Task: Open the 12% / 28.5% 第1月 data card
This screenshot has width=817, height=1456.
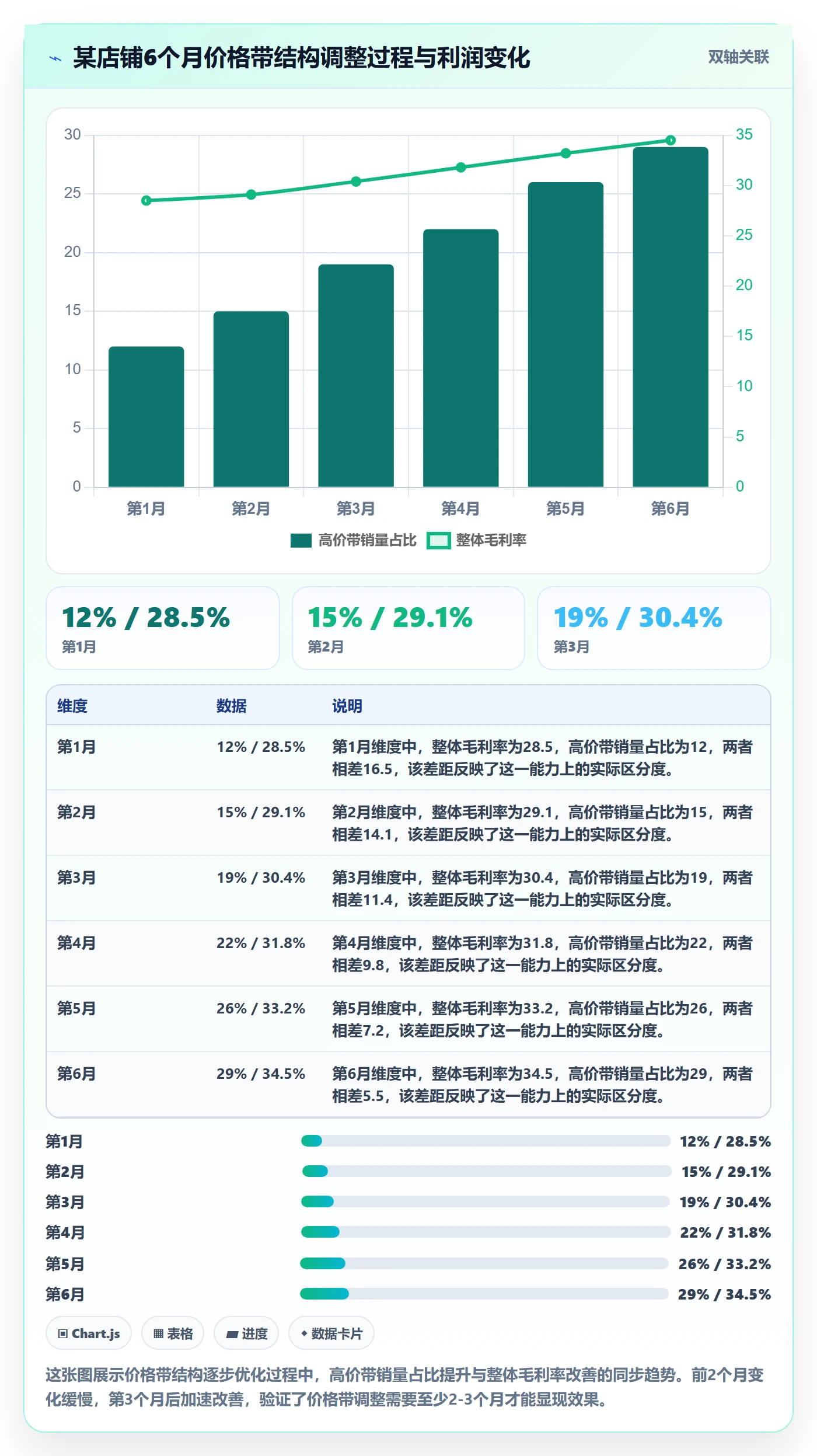Action: point(163,628)
